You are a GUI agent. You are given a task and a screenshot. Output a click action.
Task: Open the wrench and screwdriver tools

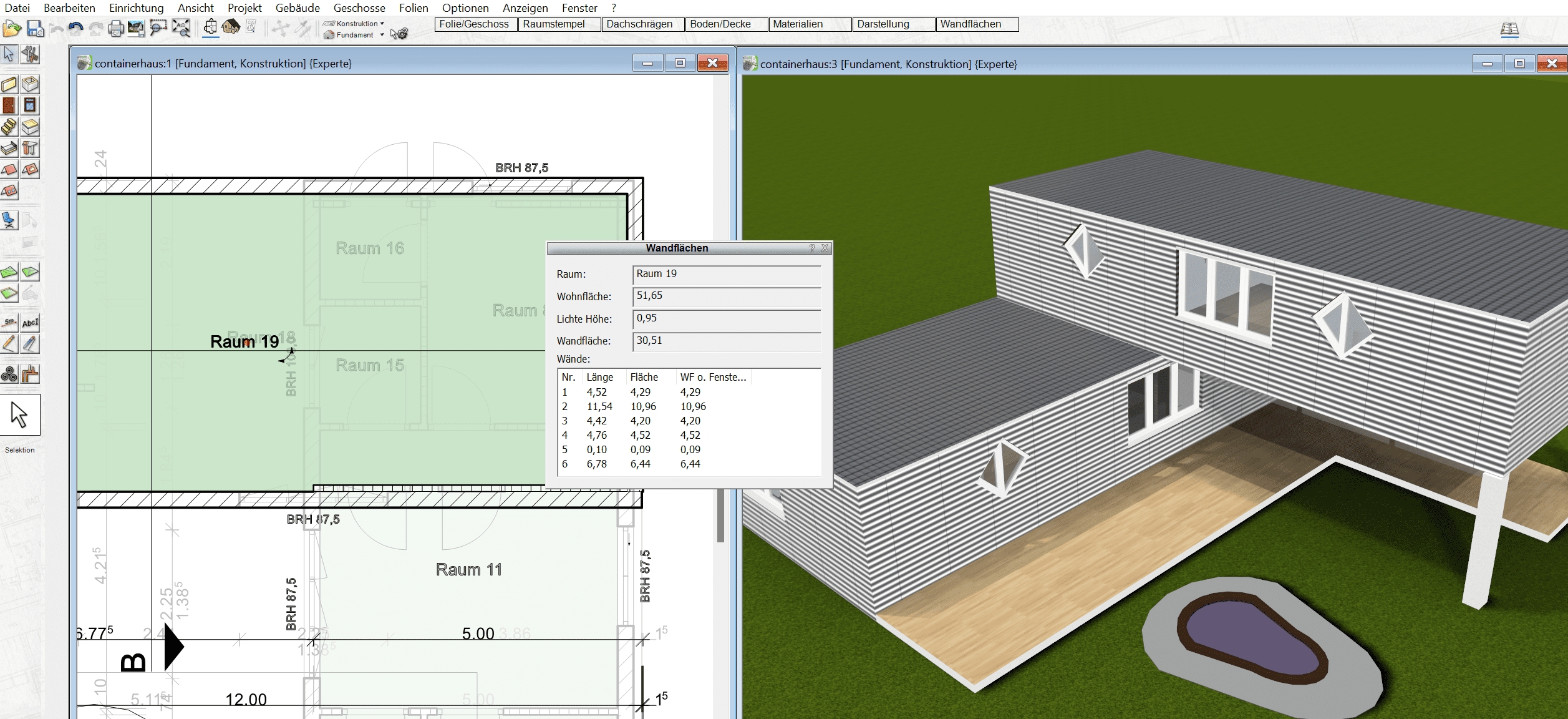coord(30,54)
